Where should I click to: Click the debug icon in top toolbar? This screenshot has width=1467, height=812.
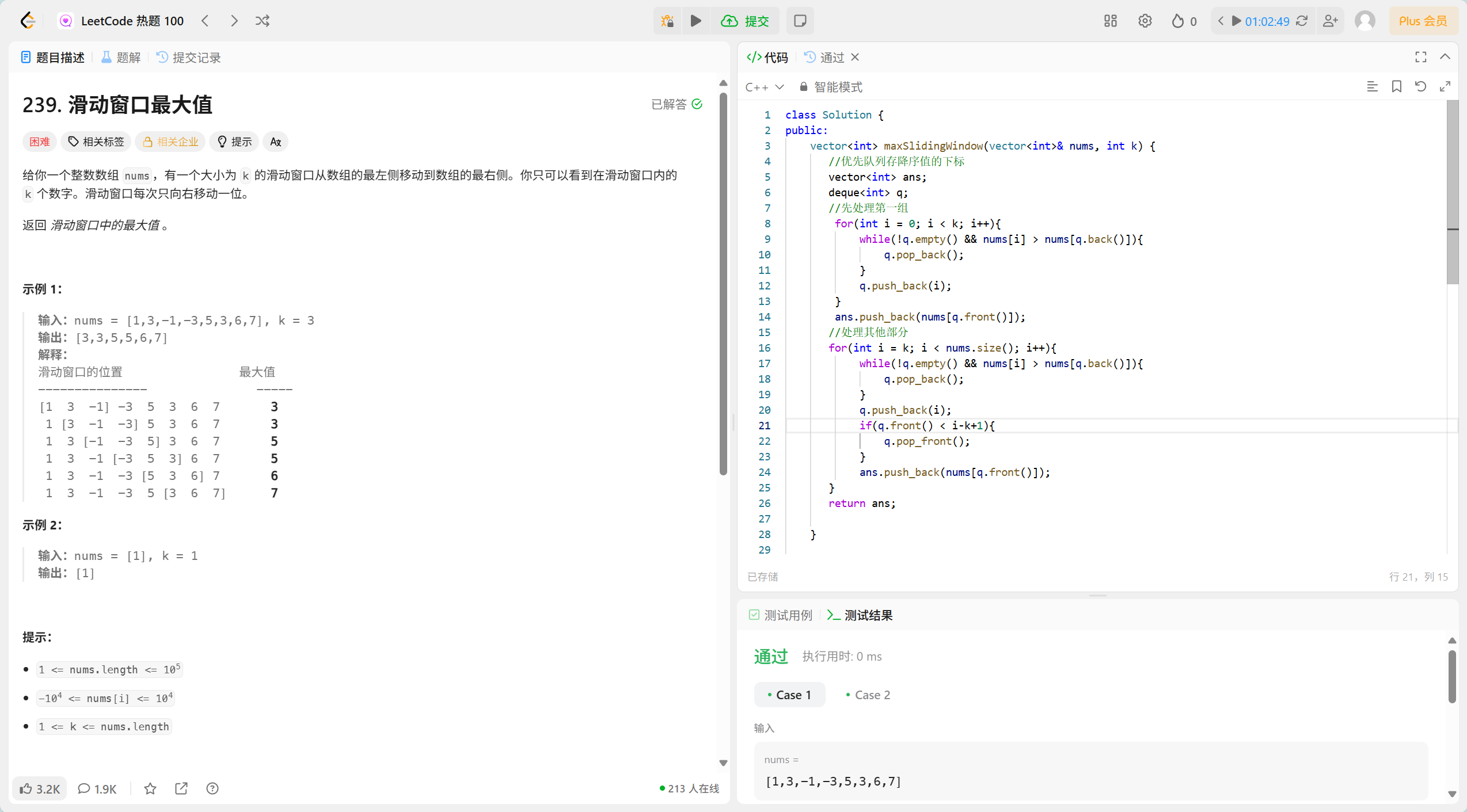[667, 21]
